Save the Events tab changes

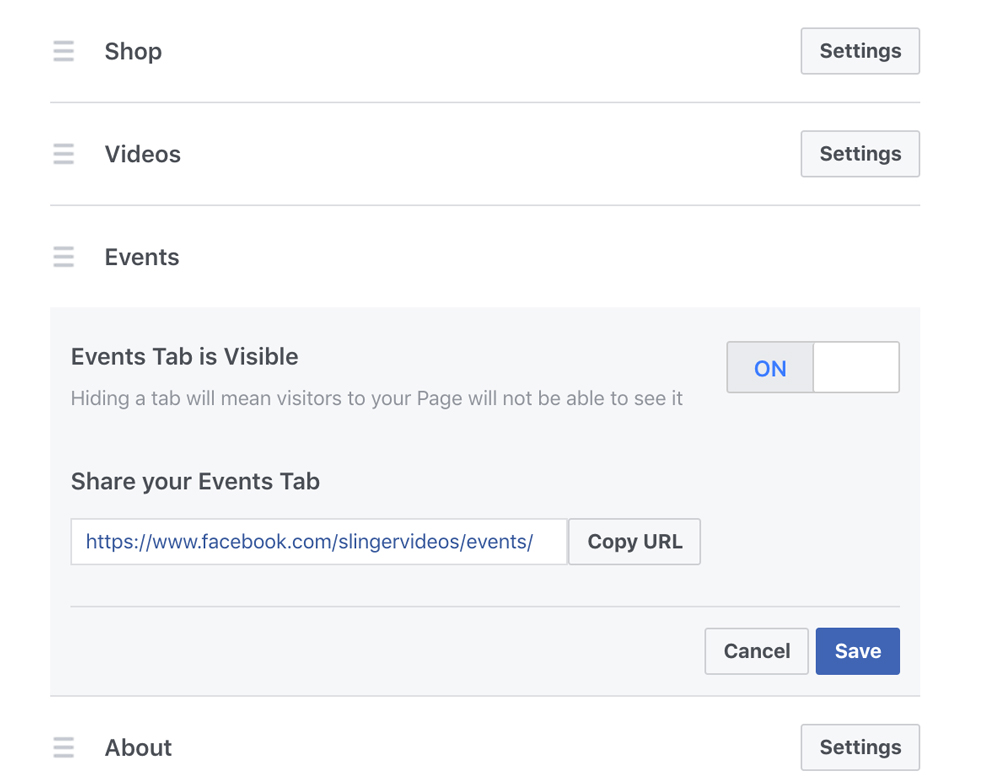[857, 651]
